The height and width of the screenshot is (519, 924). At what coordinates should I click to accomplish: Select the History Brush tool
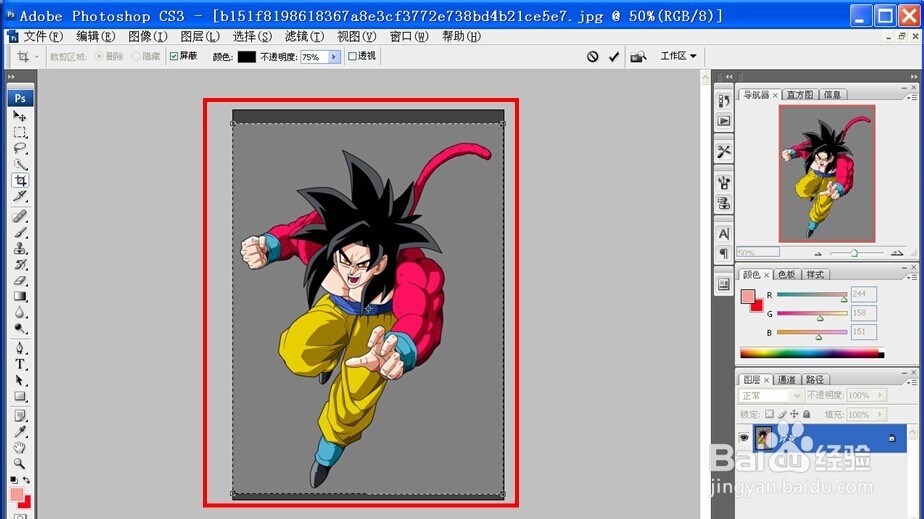(x=20, y=264)
